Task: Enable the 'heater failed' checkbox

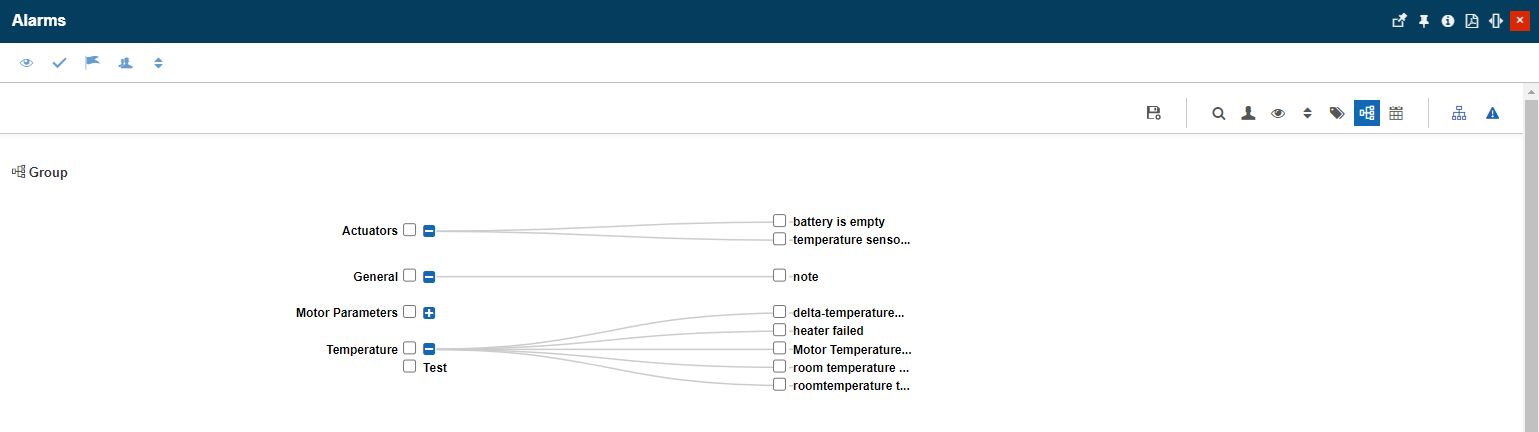Action: (779, 330)
